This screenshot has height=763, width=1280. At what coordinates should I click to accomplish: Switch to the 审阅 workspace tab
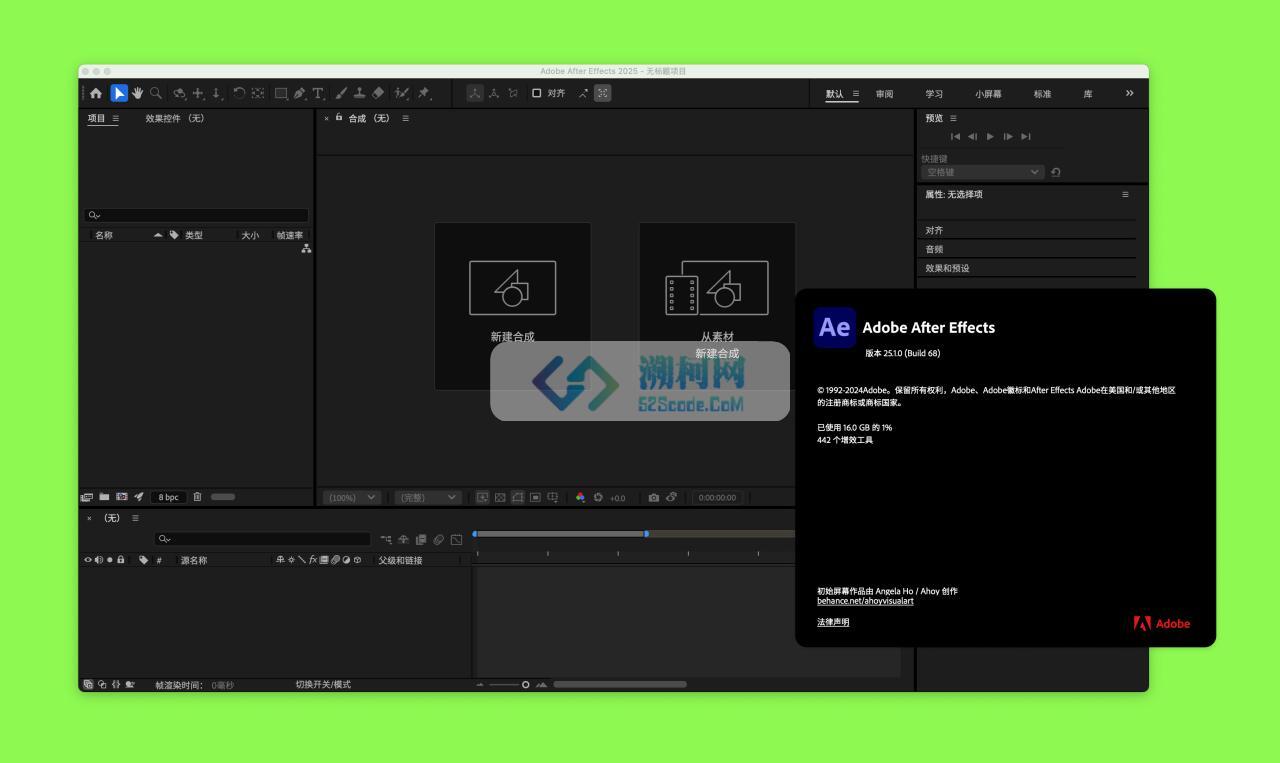pos(884,94)
